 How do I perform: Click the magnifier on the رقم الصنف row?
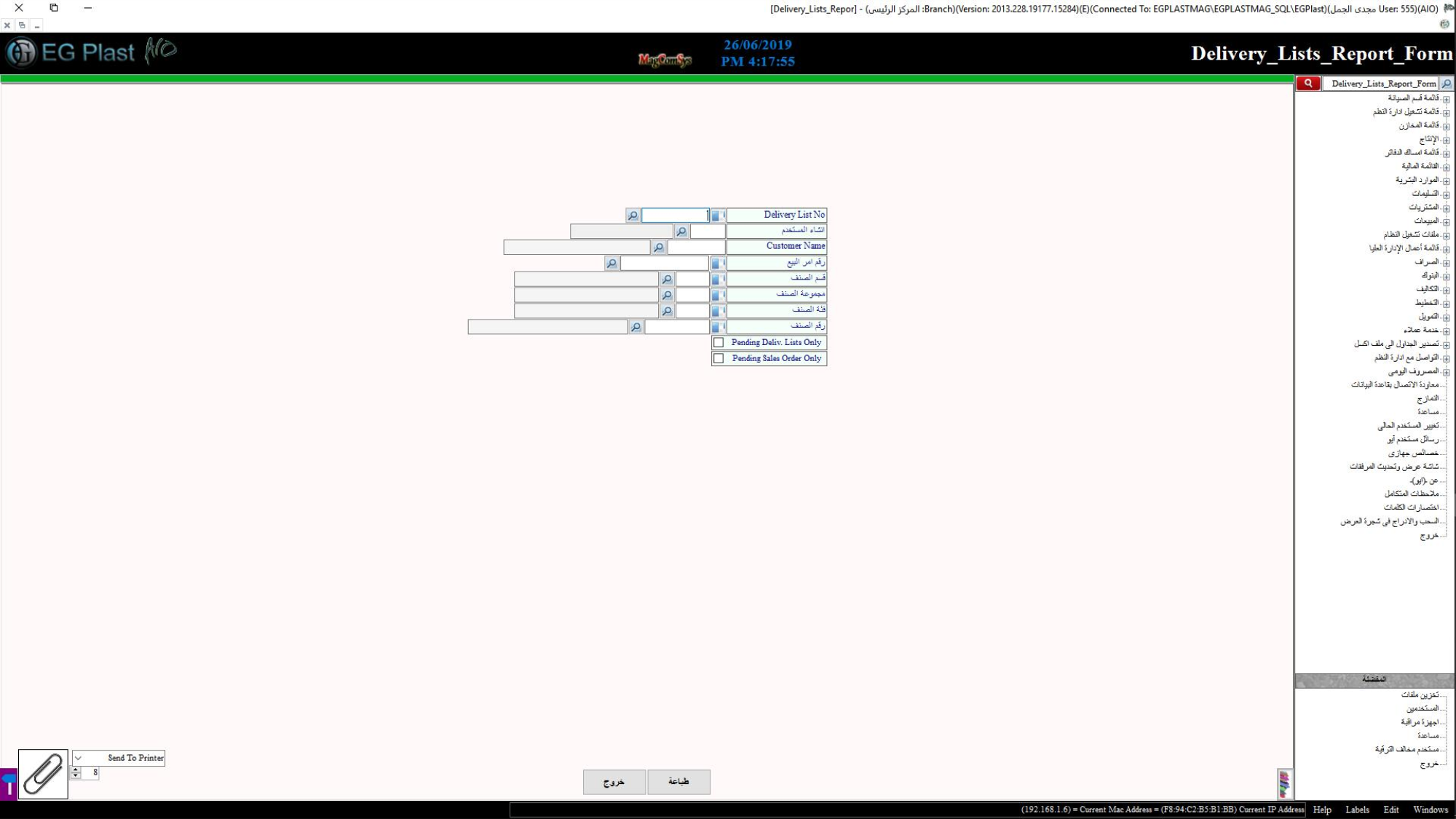636,328
